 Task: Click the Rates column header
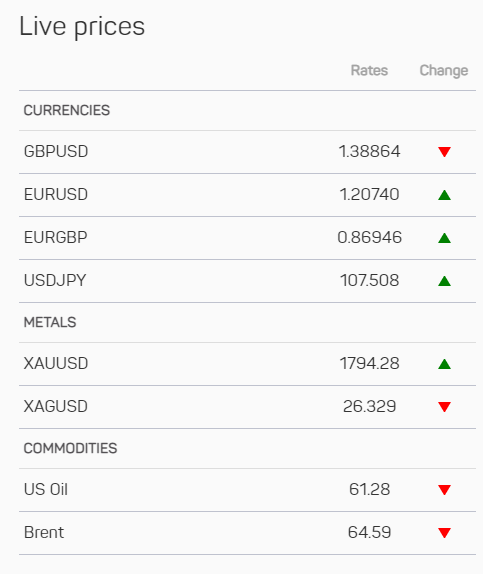(x=369, y=70)
